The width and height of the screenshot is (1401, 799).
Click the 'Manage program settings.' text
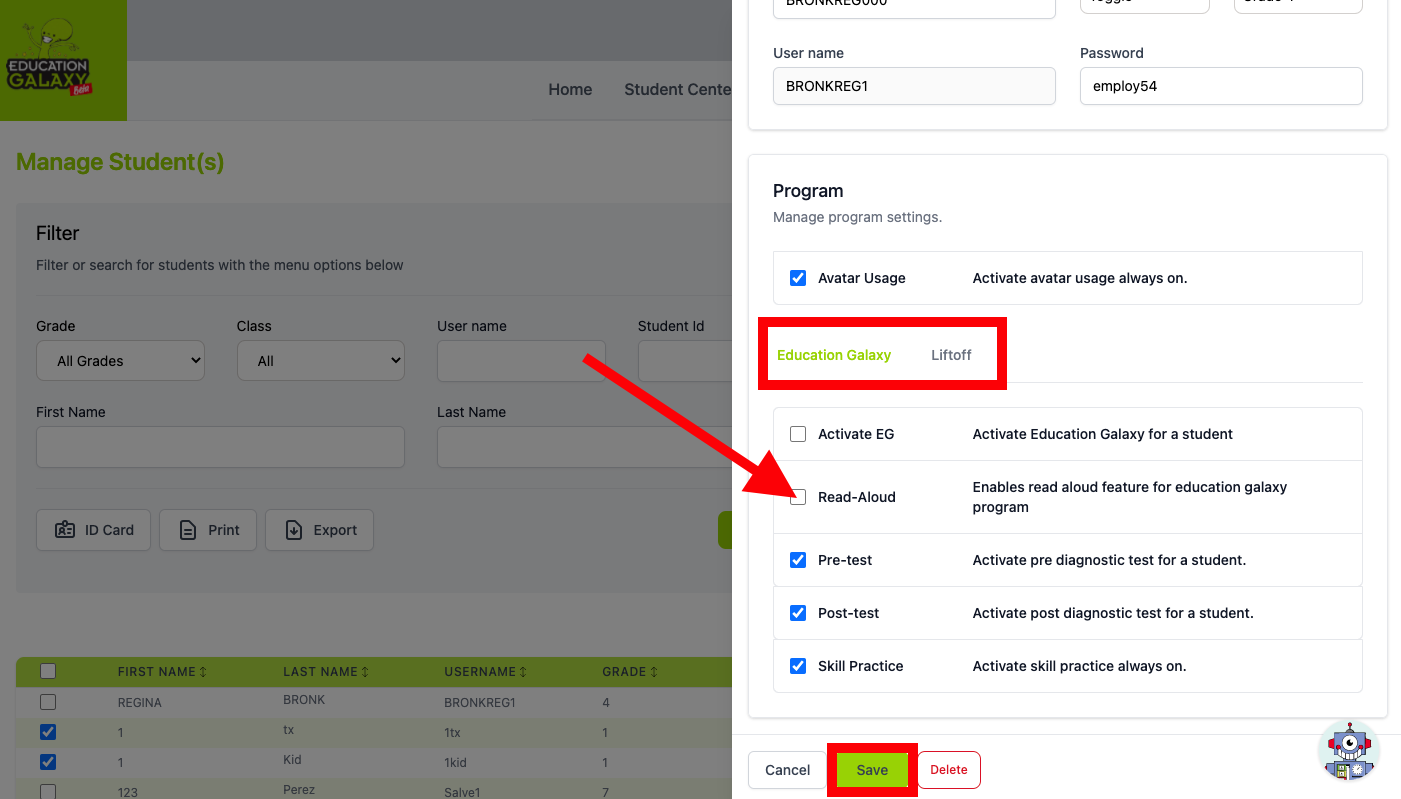click(x=857, y=217)
